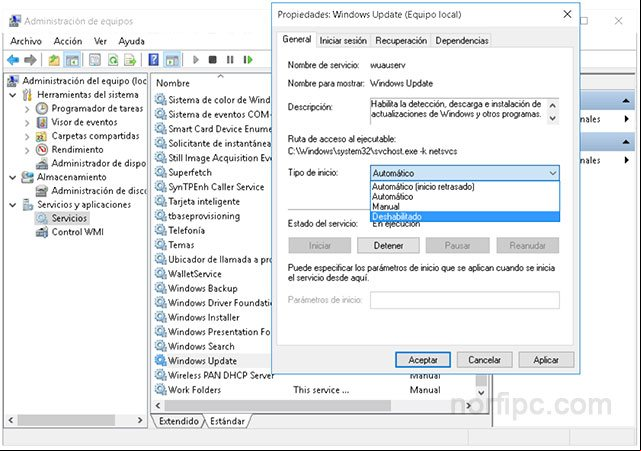Collapse the Herramientas del sistema node
The height and width of the screenshot is (451, 641).
(x=13, y=95)
